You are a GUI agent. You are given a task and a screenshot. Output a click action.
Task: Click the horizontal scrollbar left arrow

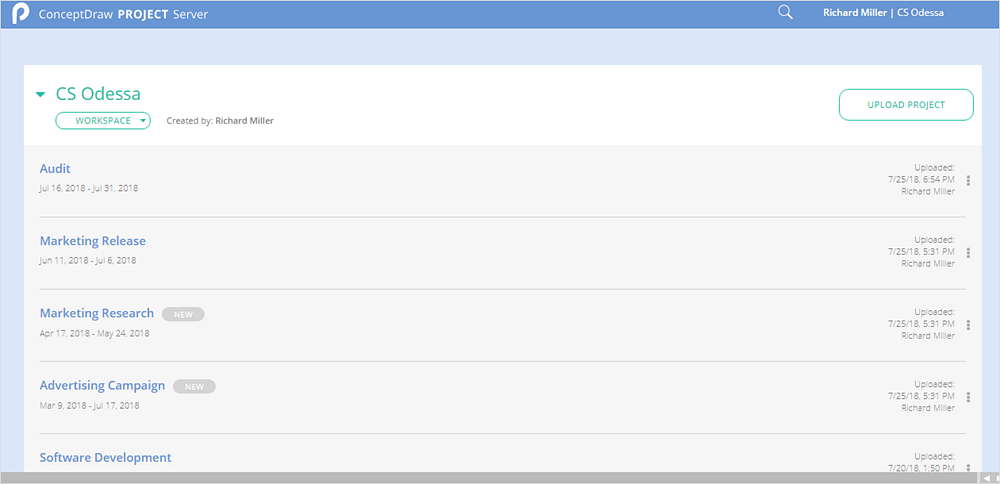click(985, 478)
